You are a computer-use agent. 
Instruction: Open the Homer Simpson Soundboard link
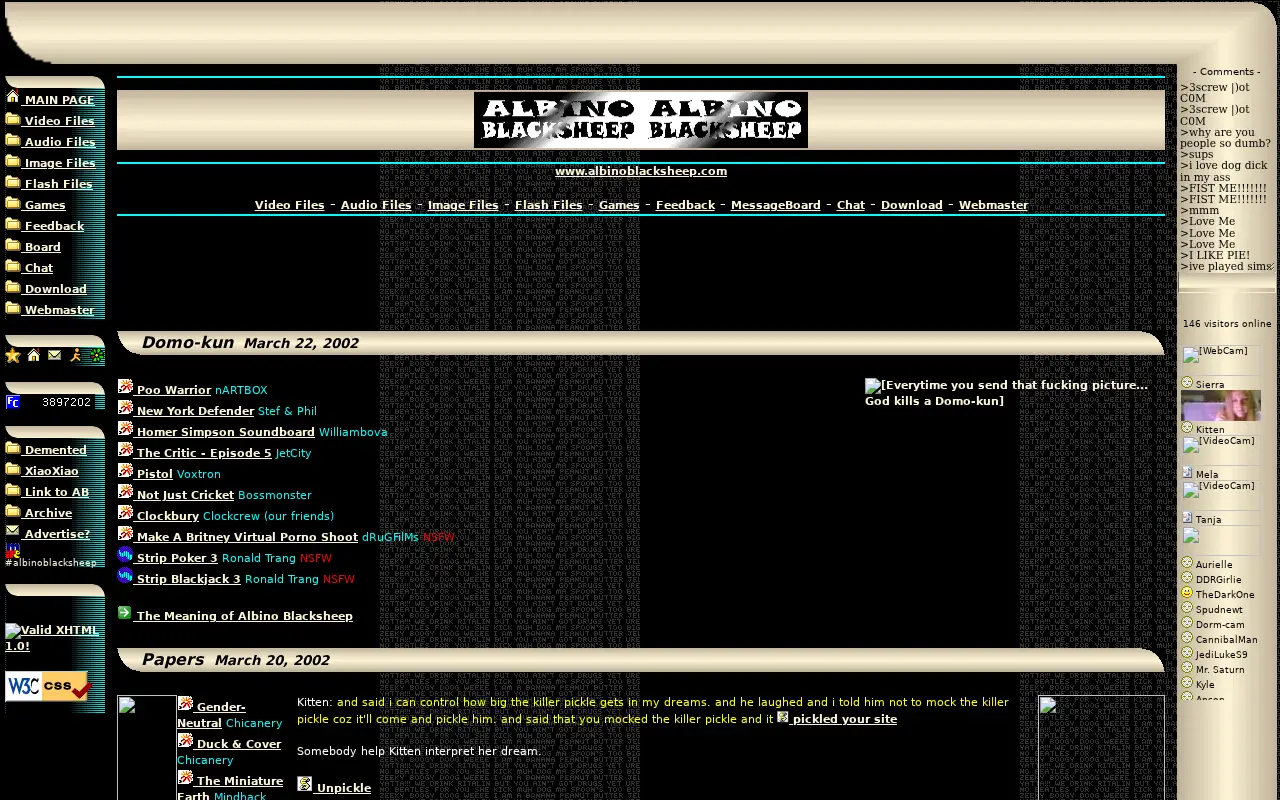[x=225, y=432]
